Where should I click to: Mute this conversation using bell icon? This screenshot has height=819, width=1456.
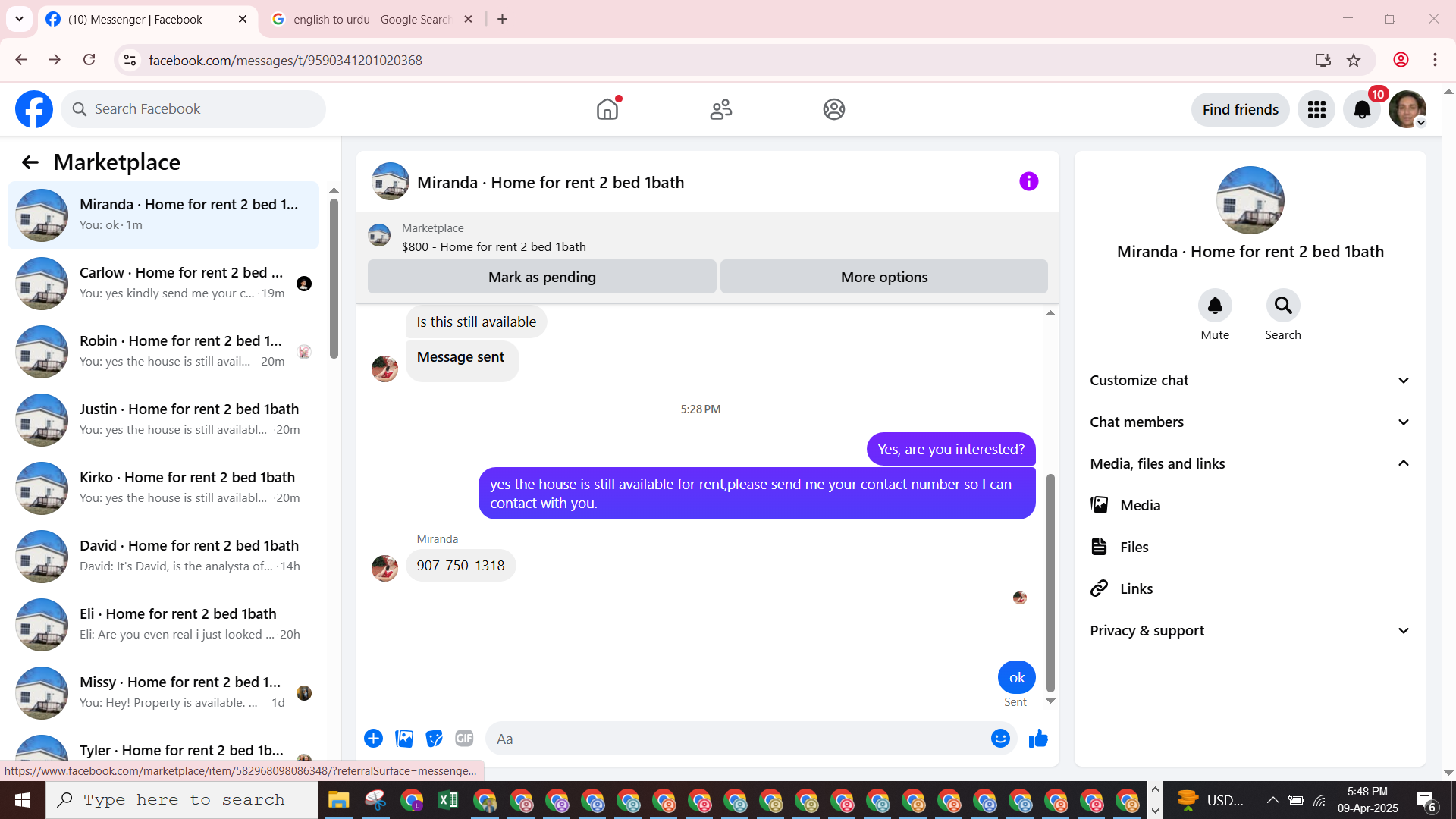(x=1215, y=306)
